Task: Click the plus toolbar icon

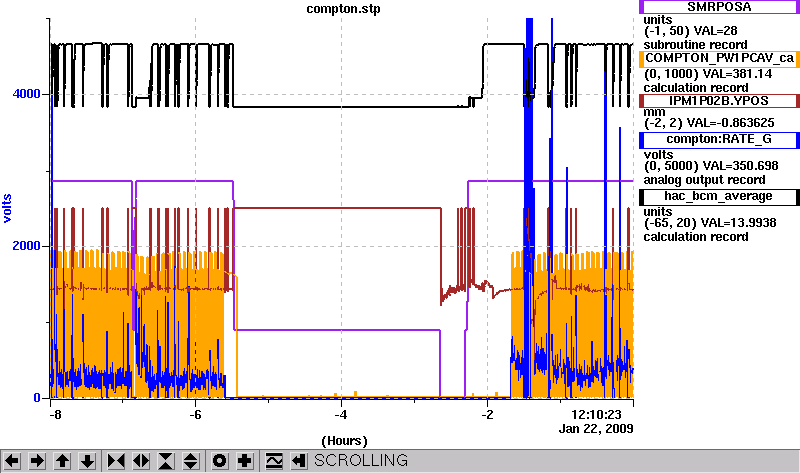Action: click(245, 461)
